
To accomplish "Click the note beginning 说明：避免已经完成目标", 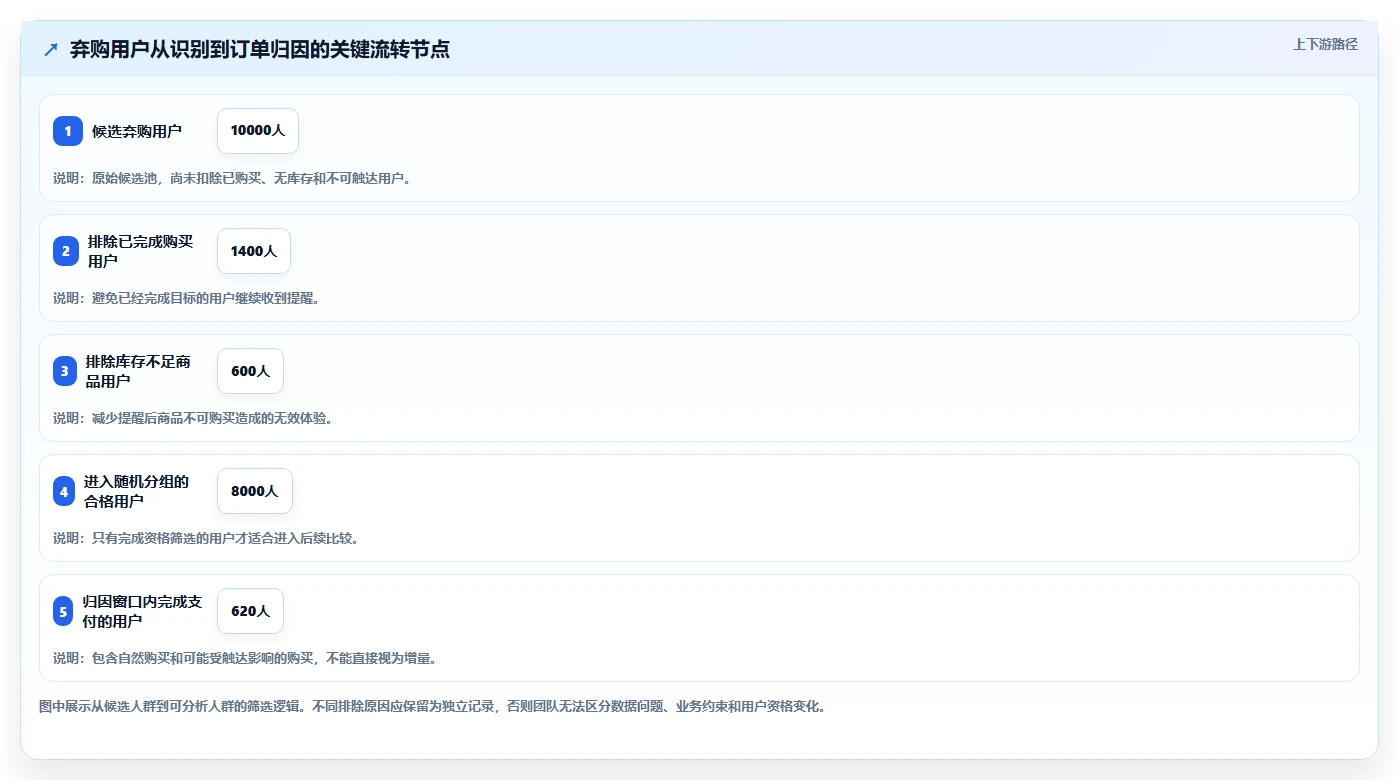I will point(186,298).
